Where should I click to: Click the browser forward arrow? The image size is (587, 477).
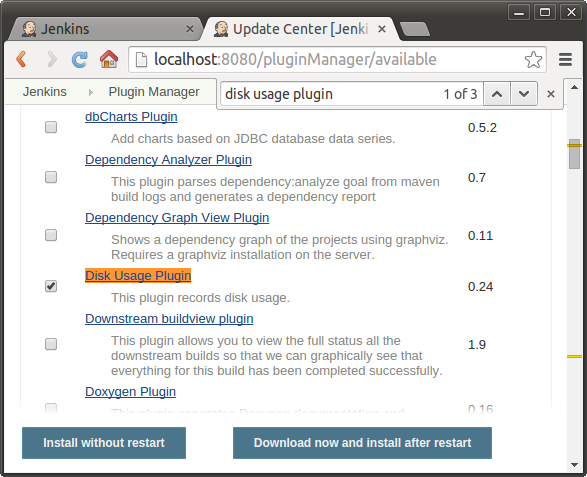coord(52,60)
